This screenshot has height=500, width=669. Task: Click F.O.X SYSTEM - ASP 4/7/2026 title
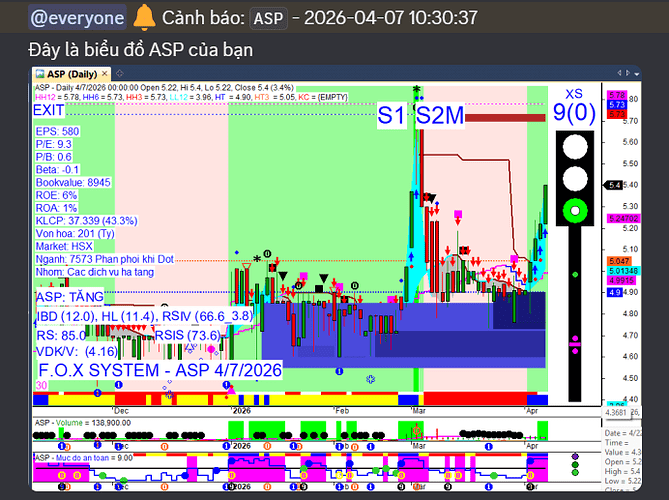pyautogui.click(x=160, y=370)
